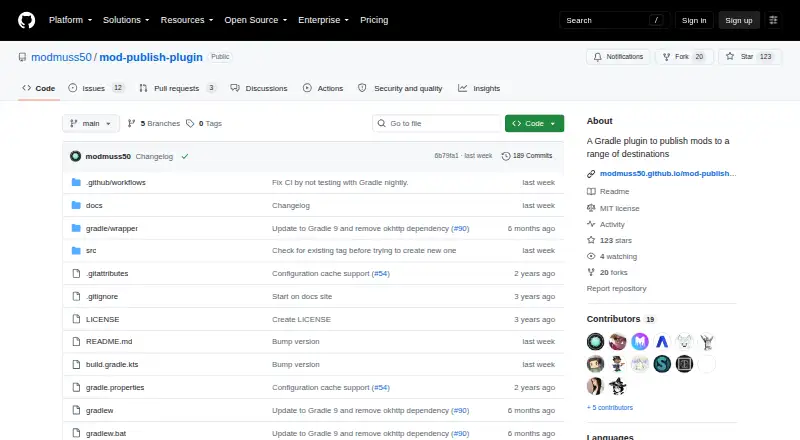Click the build.gradle.kts file icon

(76, 364)
